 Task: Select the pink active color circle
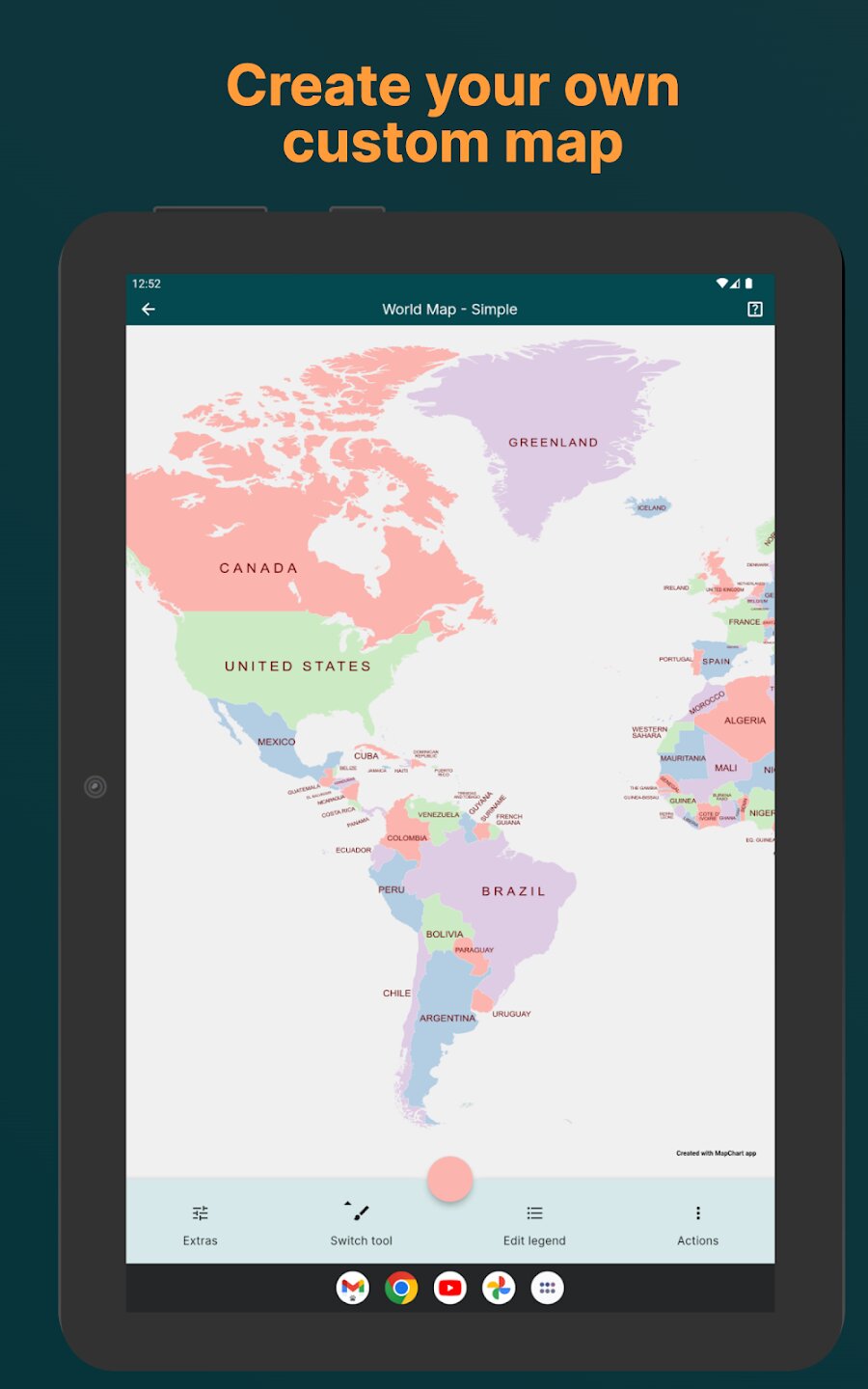click(450, 1177)
